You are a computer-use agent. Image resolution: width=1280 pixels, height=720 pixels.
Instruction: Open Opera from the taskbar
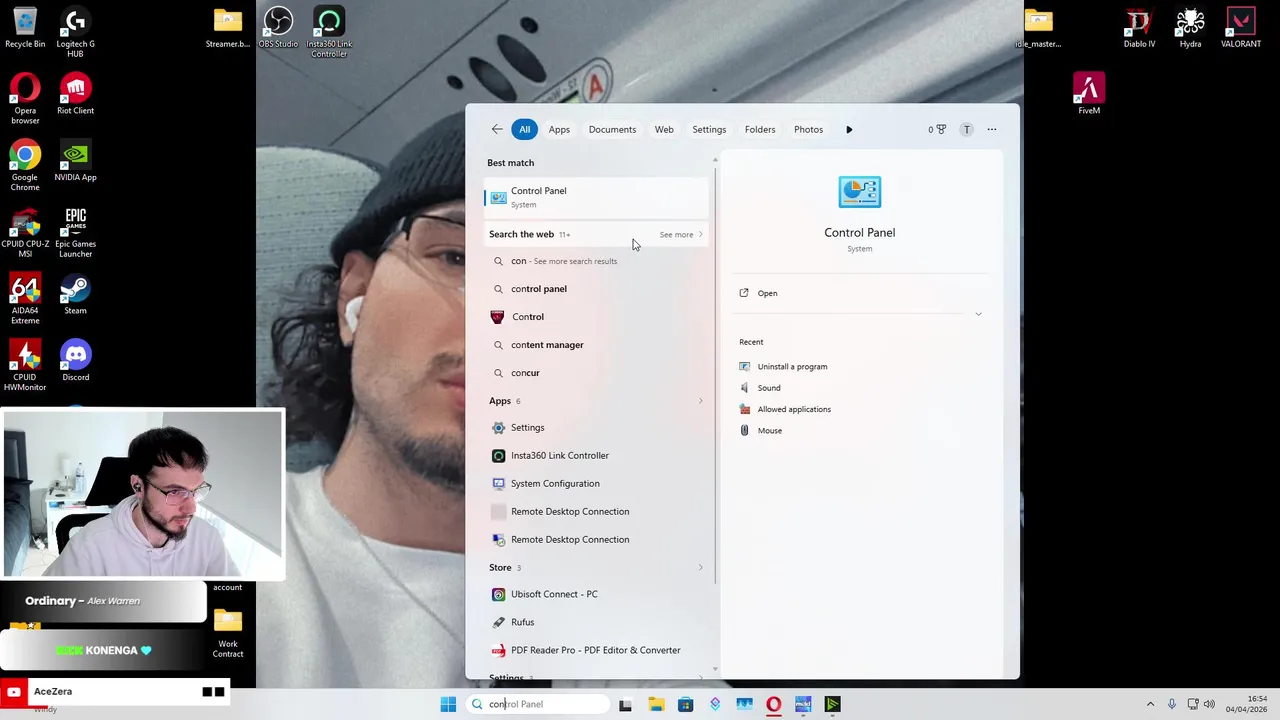pyautogui.click(x=773, y=704)
